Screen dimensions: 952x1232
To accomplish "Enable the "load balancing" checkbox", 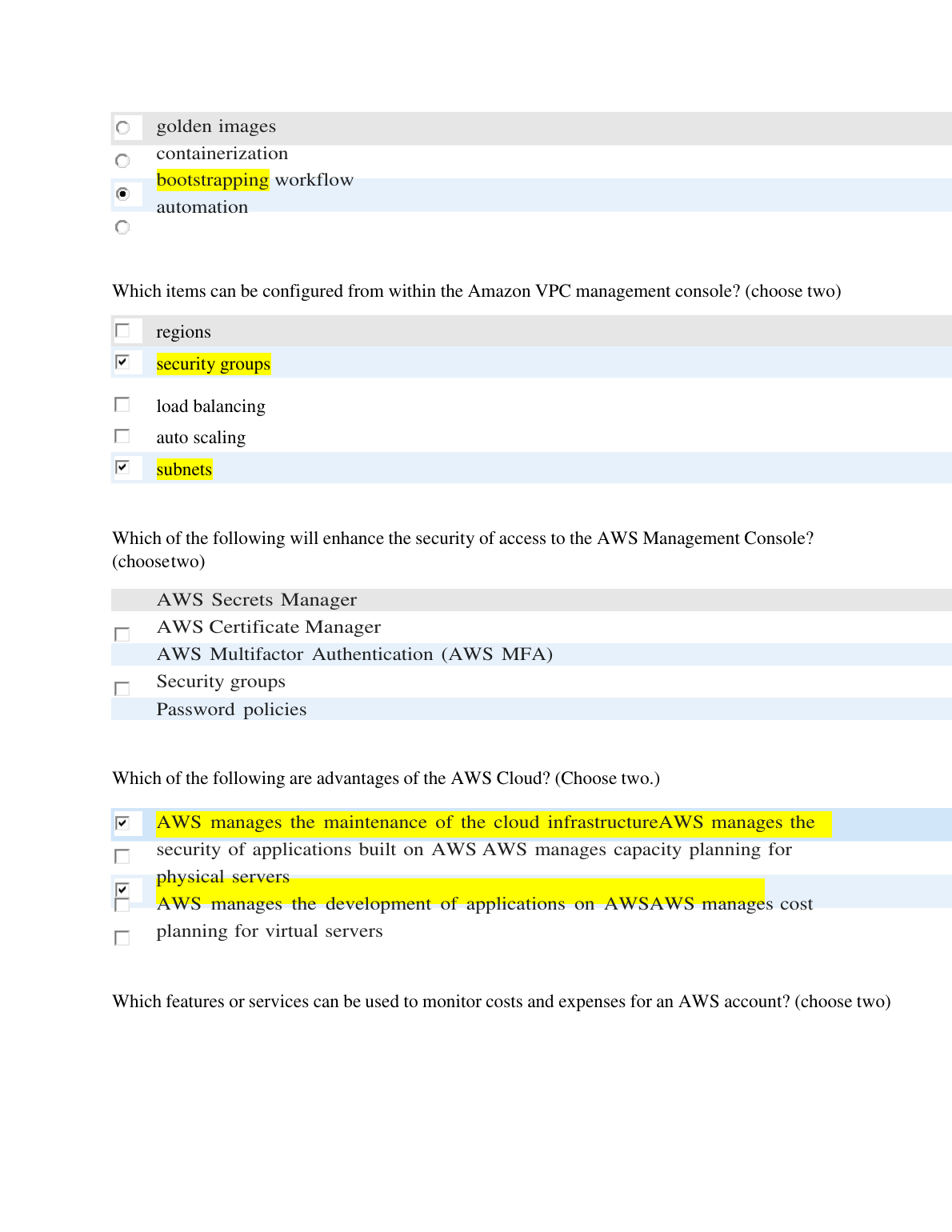I will point(122,405).
